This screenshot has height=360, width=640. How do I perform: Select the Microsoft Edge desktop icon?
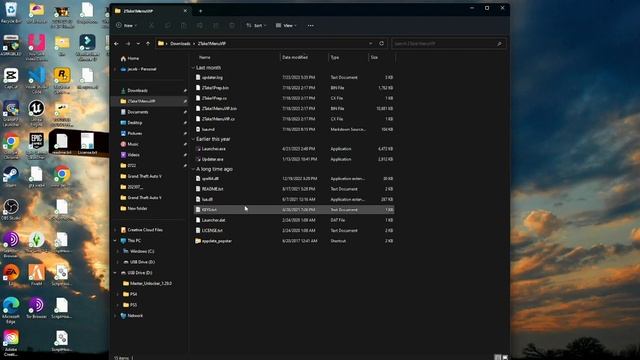[11, 310]
